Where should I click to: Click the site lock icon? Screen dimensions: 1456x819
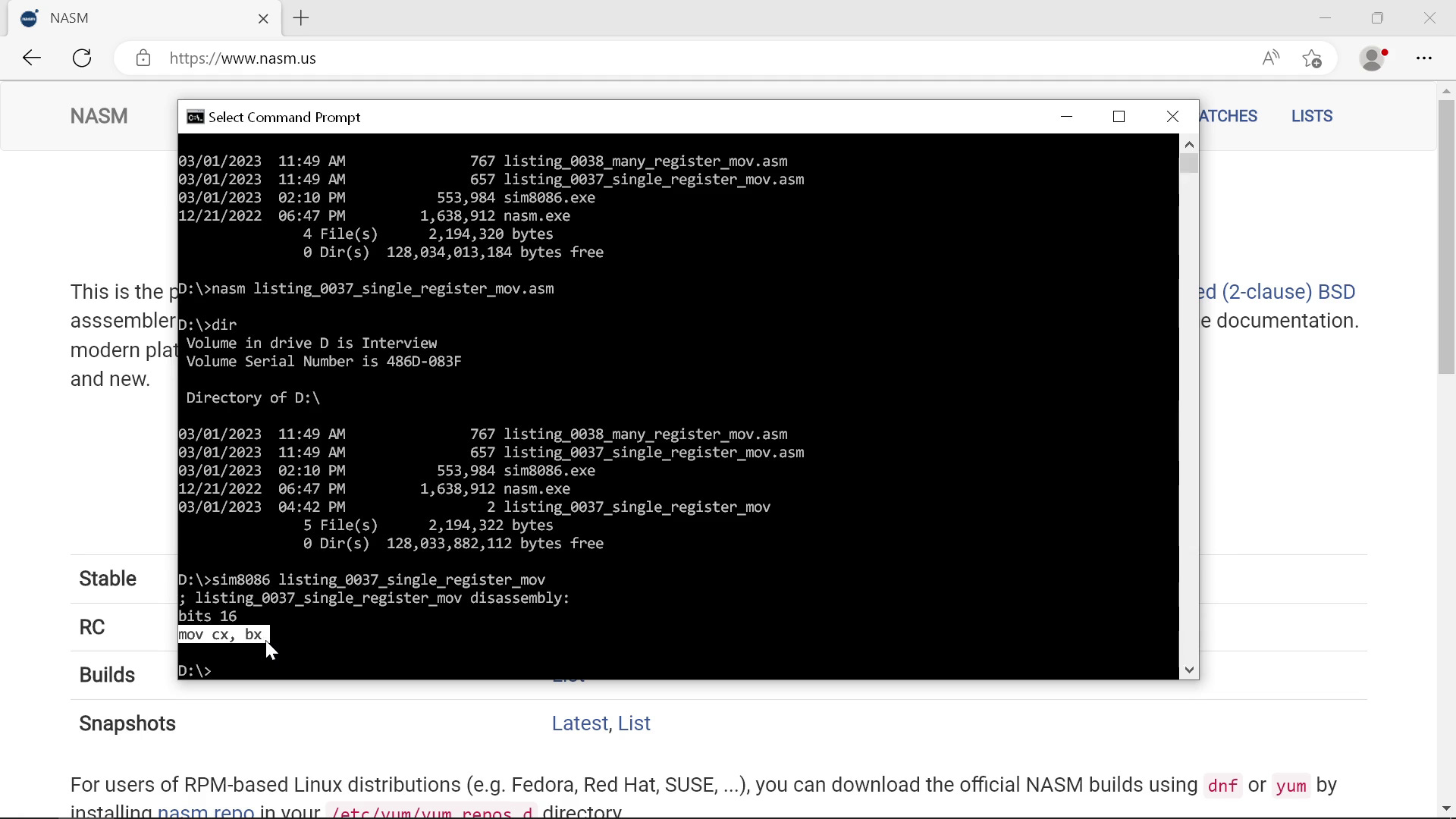pyautogui.click(x=143, y=58)
